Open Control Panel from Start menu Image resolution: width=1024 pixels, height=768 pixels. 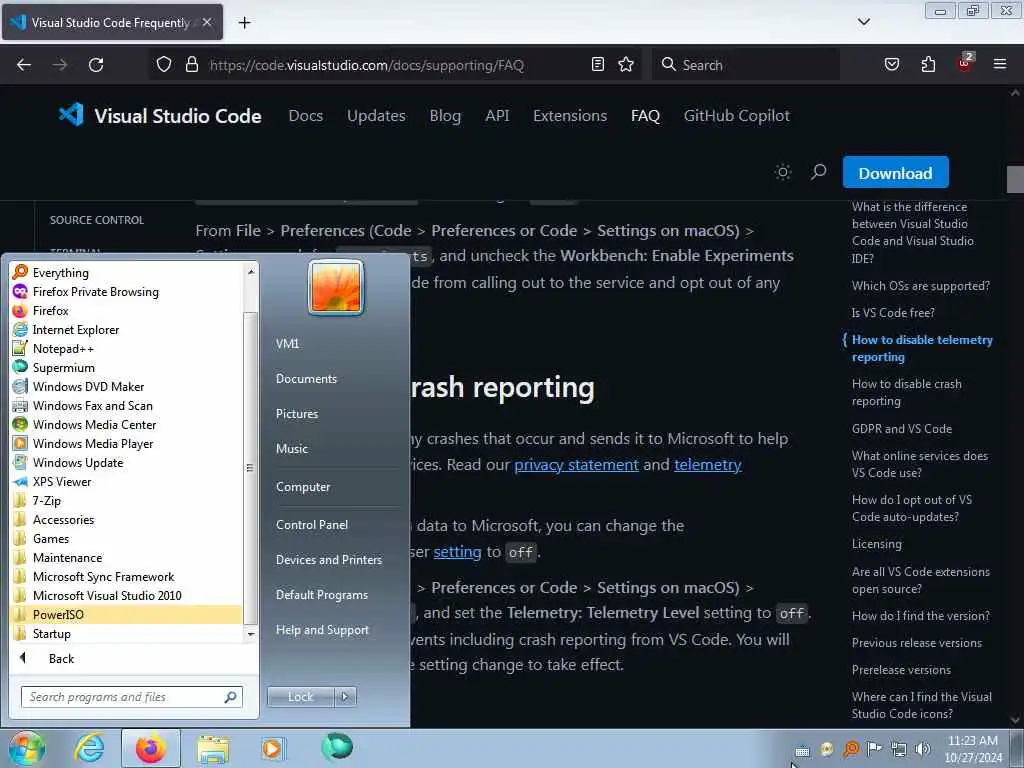click(x=312, y=524)
